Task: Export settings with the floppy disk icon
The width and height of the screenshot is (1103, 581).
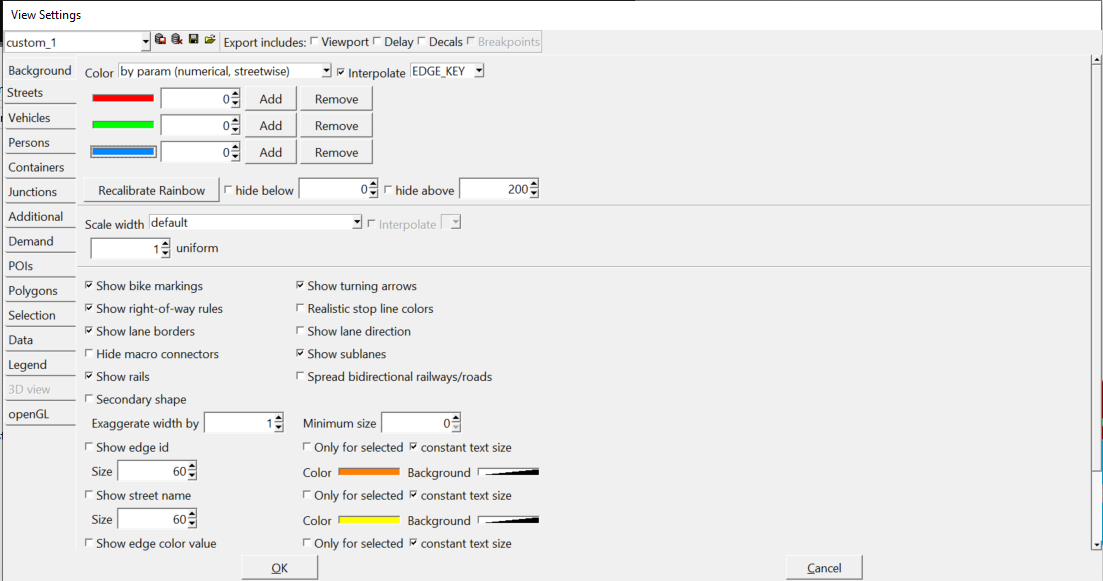Action: (x=193, y=40)
